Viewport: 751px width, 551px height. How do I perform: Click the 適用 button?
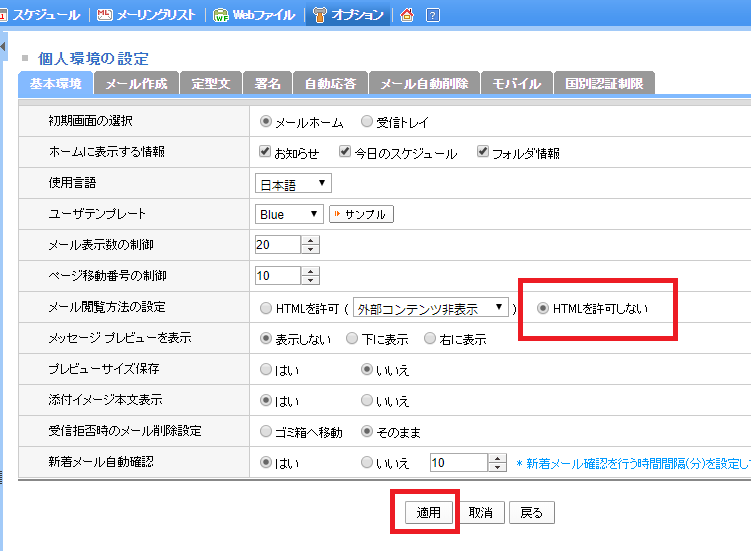pos(429,513)
